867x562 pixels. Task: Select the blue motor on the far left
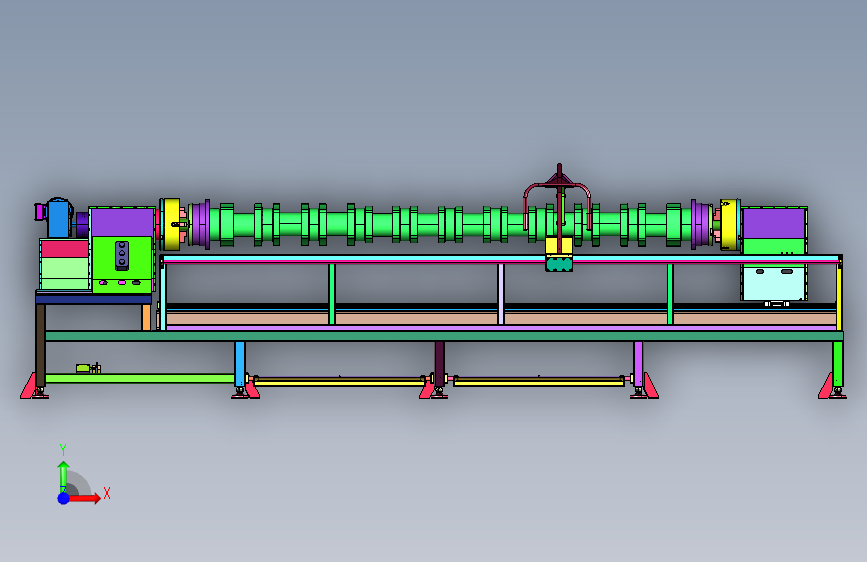click(x=59, y=218)
